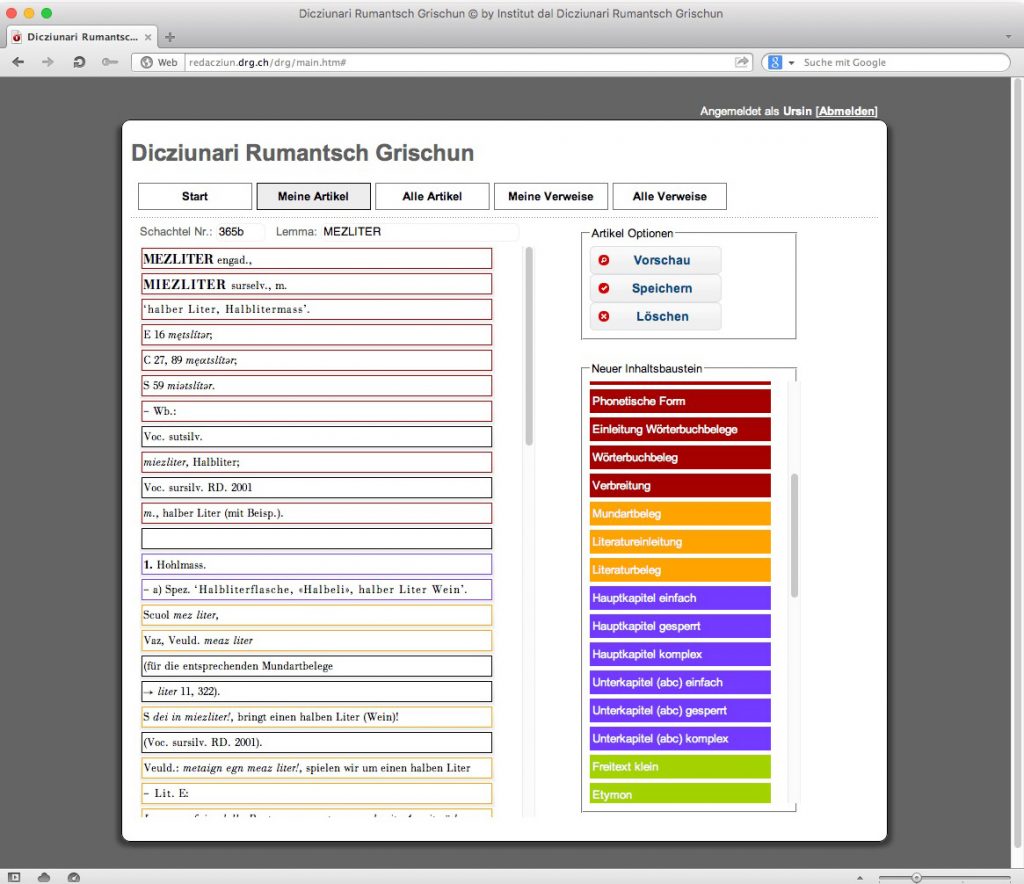Expand the tab list arrow at right
This screenshot has width=1024, height=884.
(x=1008, y=37)
